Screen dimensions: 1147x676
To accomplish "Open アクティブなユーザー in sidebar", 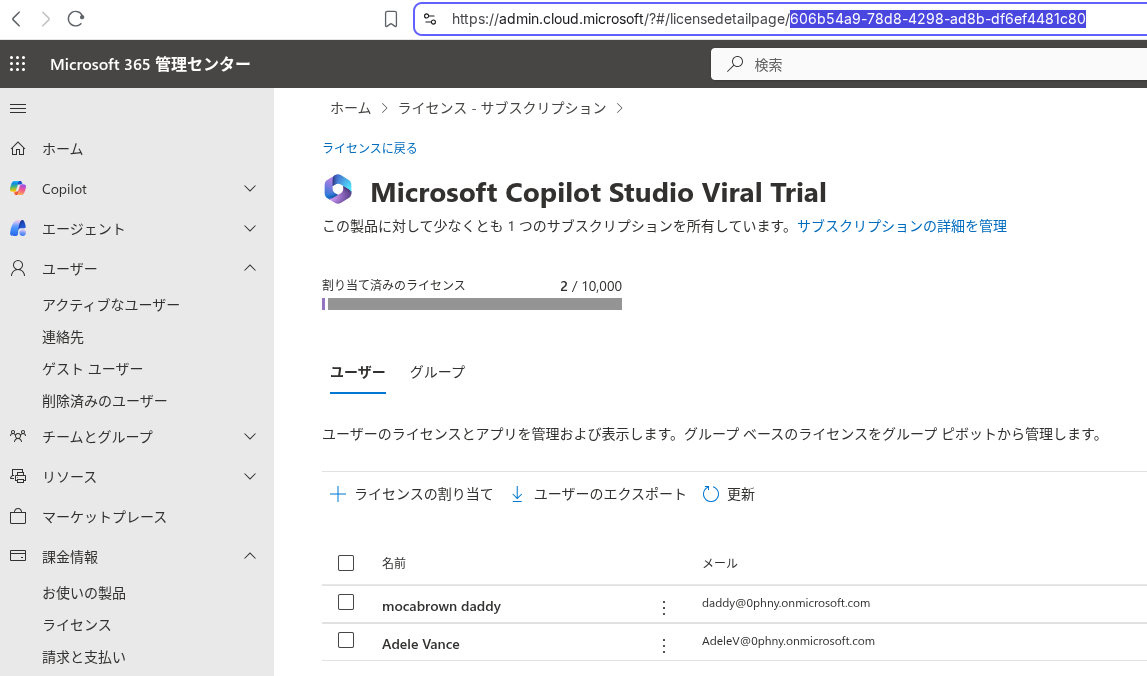I will click(x=111, y=304).
